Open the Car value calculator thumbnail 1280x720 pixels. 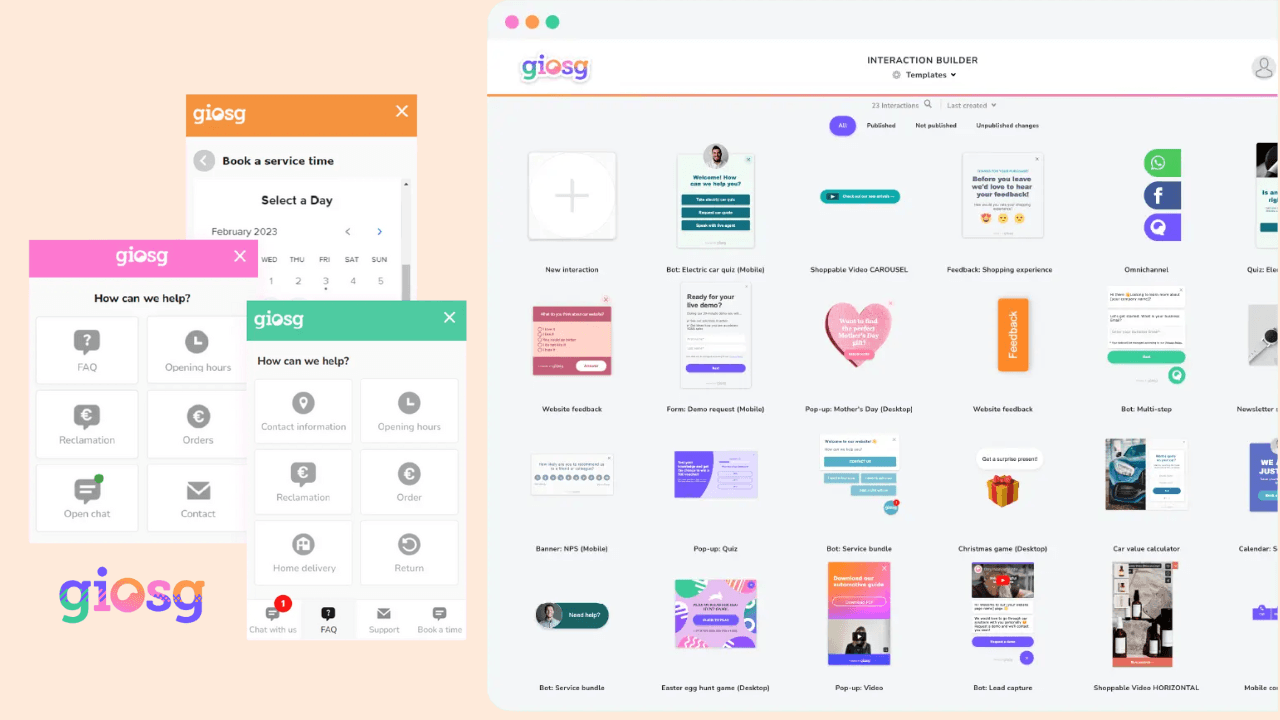point(1146,474)
